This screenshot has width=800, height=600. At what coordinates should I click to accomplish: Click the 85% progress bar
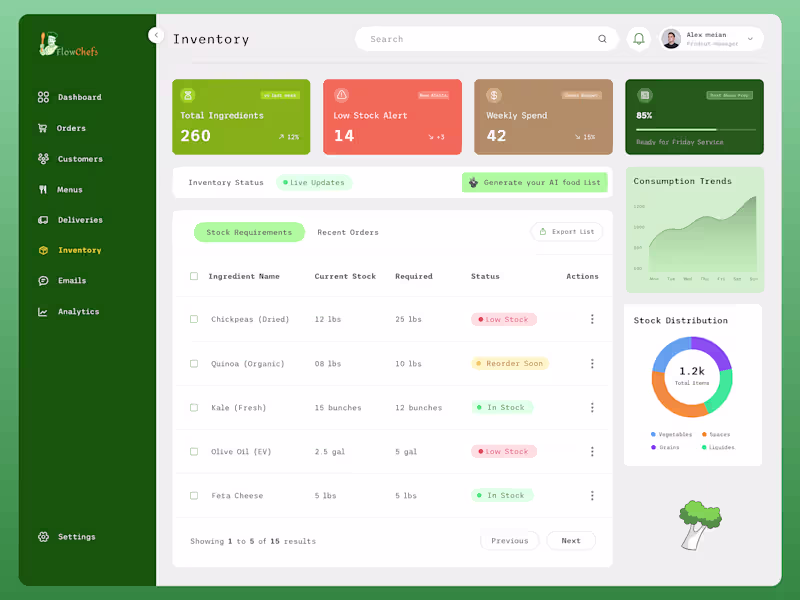point(695,130)
